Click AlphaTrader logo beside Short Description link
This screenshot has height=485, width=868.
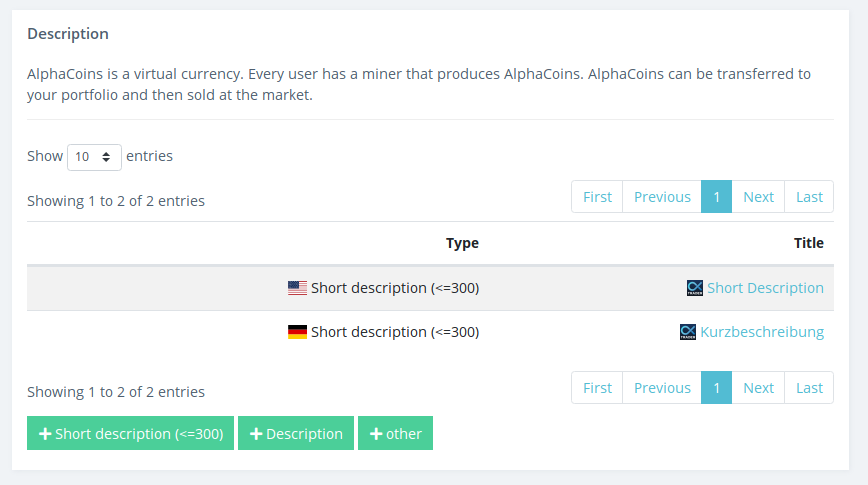point(695,288)
